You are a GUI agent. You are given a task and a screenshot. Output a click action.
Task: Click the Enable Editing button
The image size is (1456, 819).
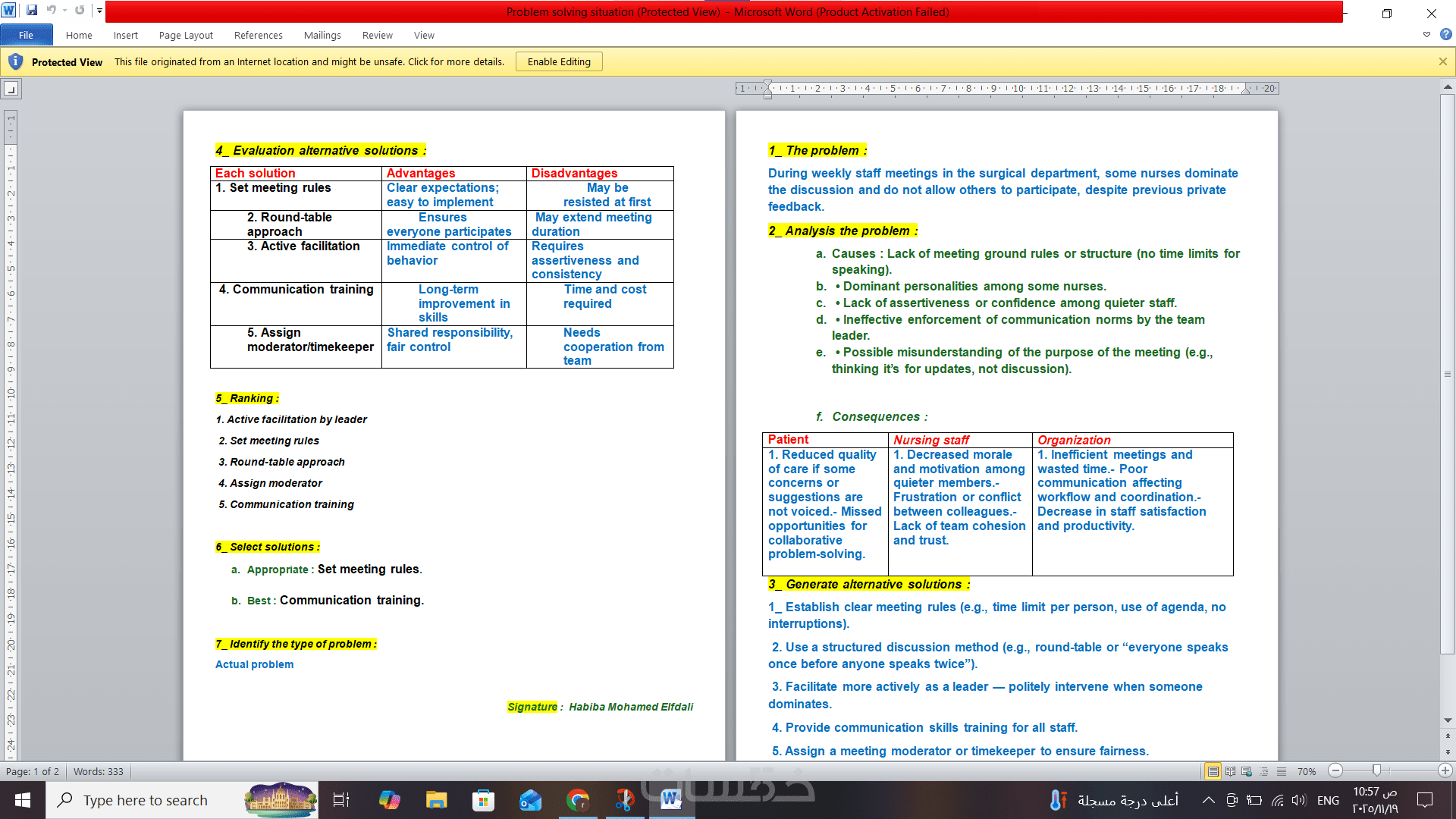[559, 61]
